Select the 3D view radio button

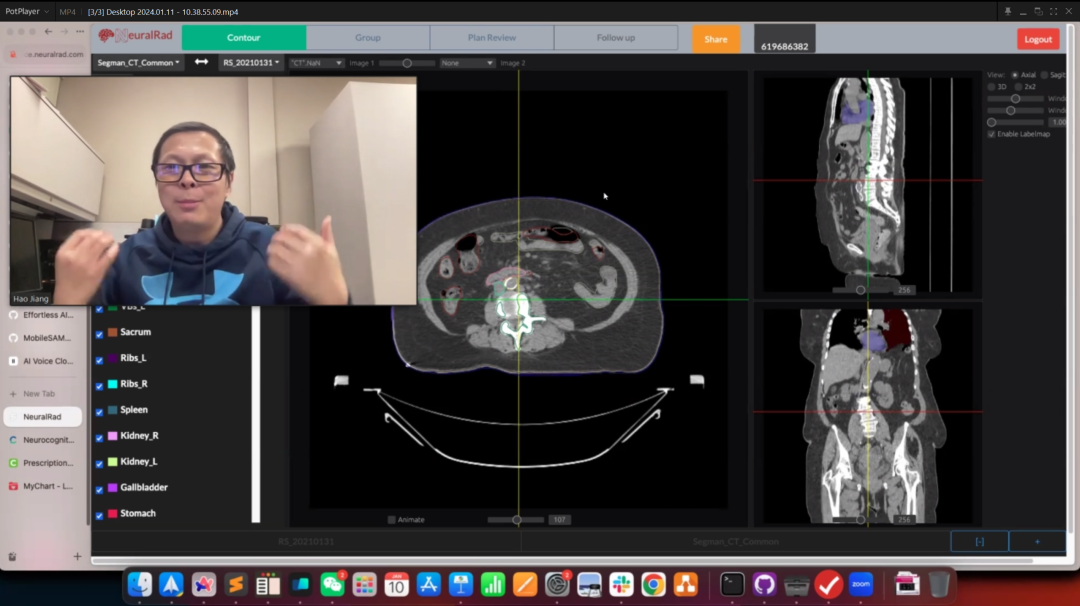tap(992, 87)
